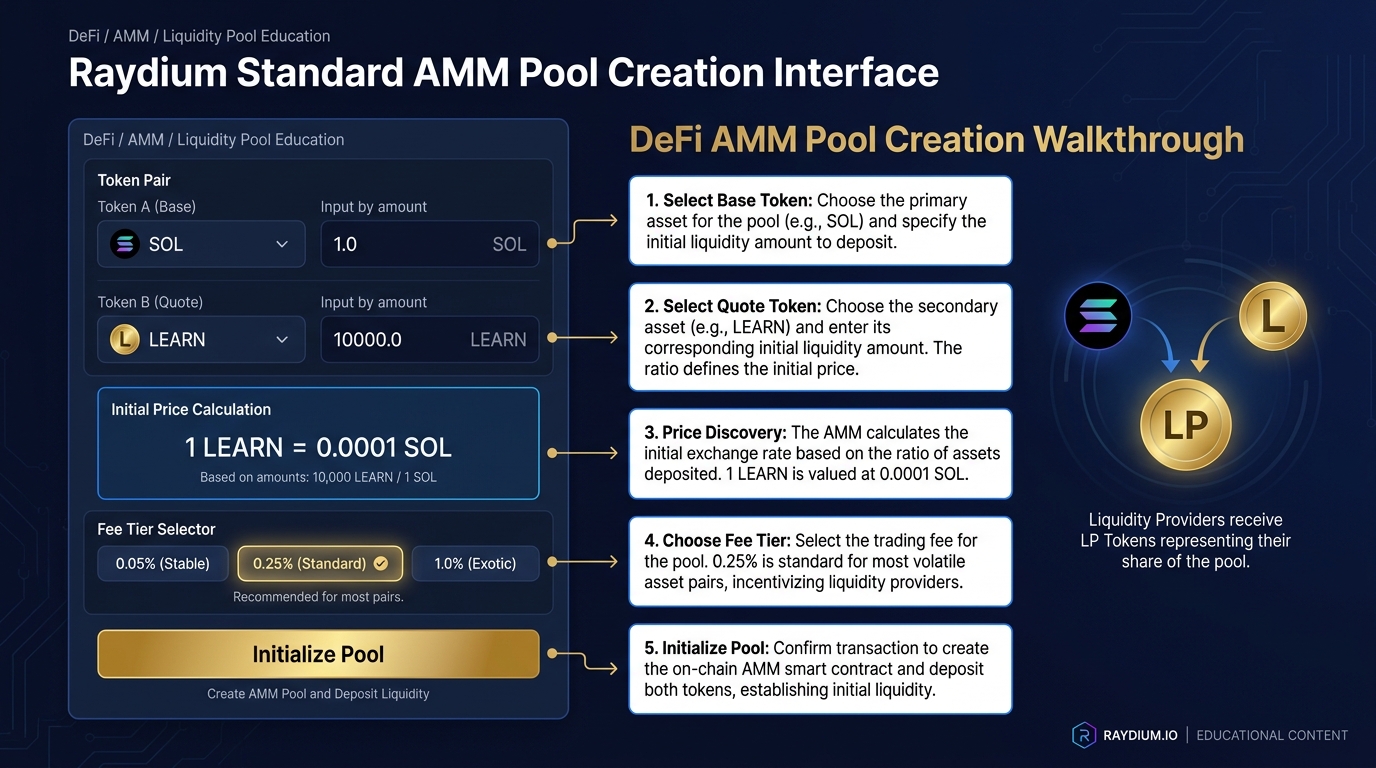This screenshot has width=1376, height=768.
Task: Click the 'Input by amount' label above LEARN field
Action: [374, 302]
